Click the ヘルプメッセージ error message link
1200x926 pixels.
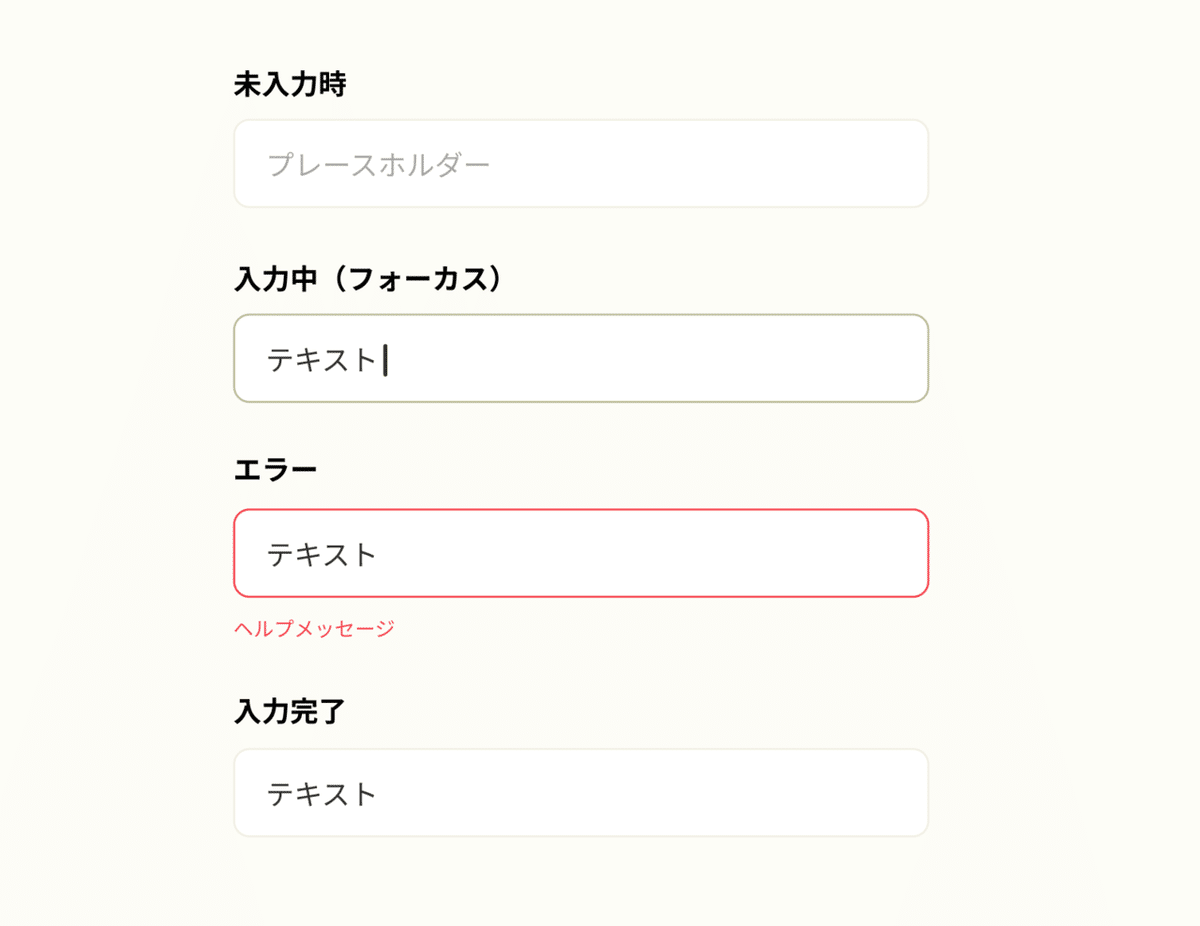pyautogui.click(x=314, y=628)
